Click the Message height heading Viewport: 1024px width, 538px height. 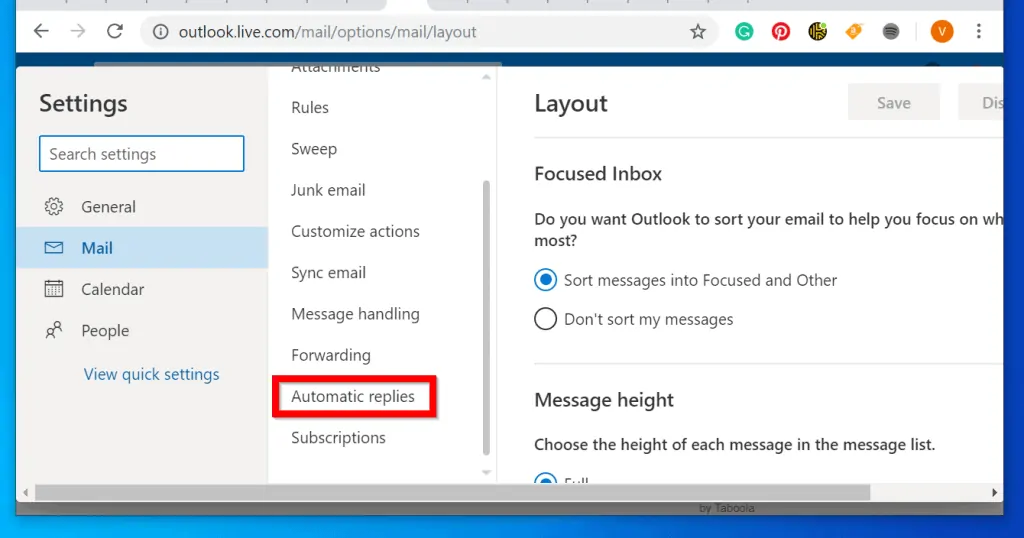pos(603,400)
